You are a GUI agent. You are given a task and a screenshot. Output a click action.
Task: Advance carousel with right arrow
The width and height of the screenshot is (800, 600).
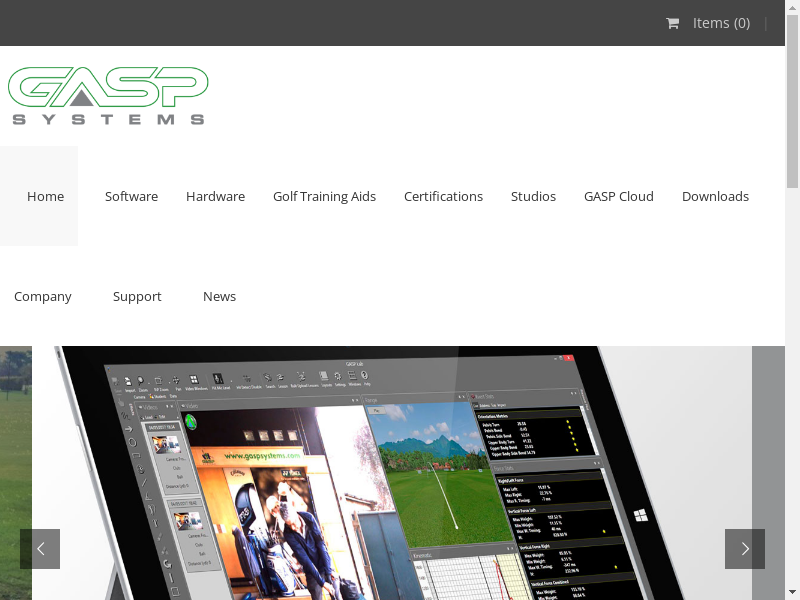[745, 549]
